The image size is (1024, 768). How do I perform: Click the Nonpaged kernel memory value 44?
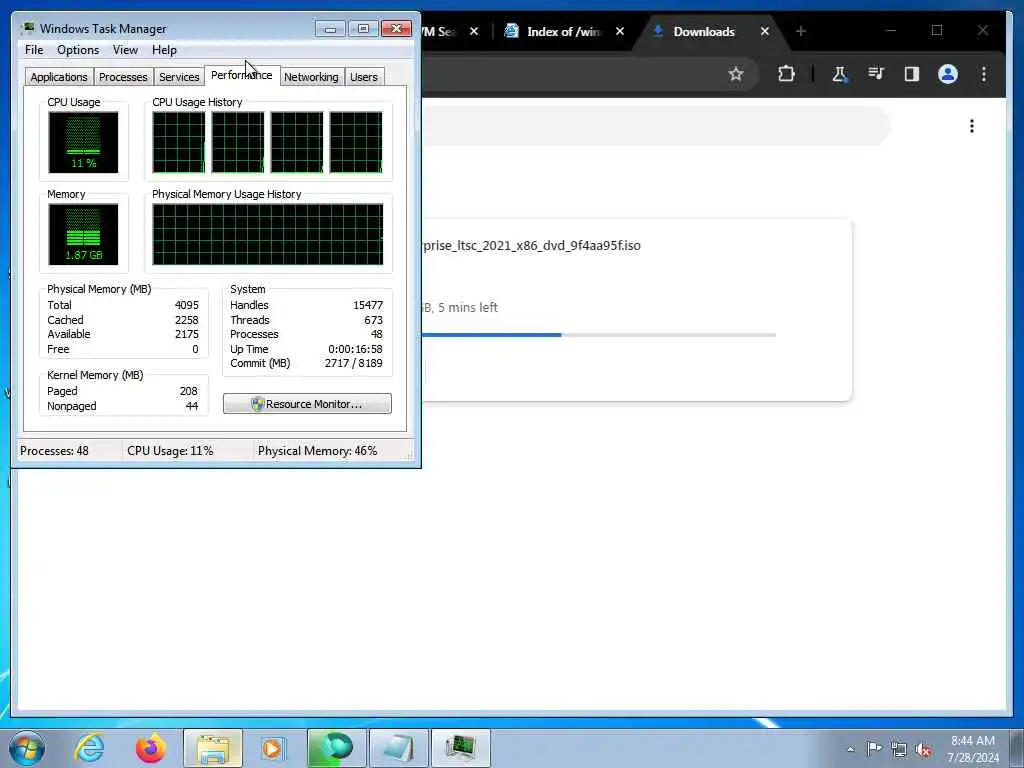[x=192, y=406]
